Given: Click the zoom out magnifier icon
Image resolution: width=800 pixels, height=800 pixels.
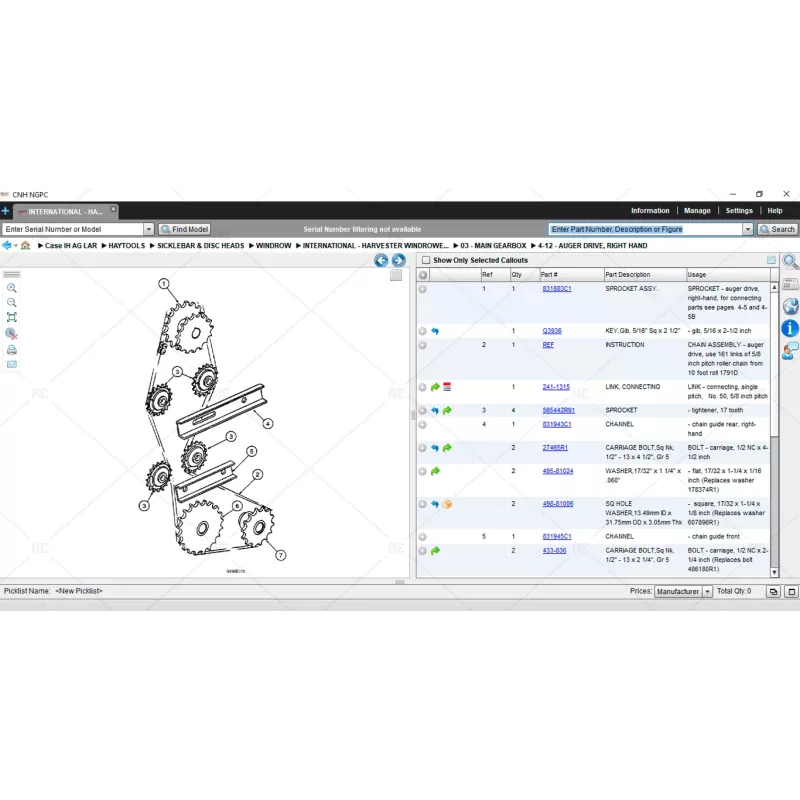Looking at the screenshot, I should tap(12, 302).
